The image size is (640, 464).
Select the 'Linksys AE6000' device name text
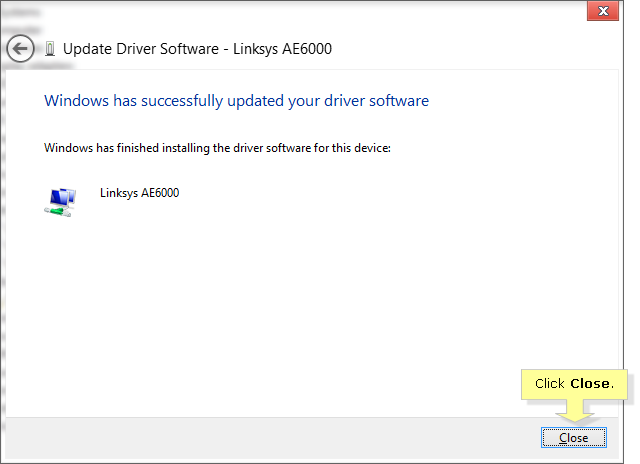tap(140, 193)
